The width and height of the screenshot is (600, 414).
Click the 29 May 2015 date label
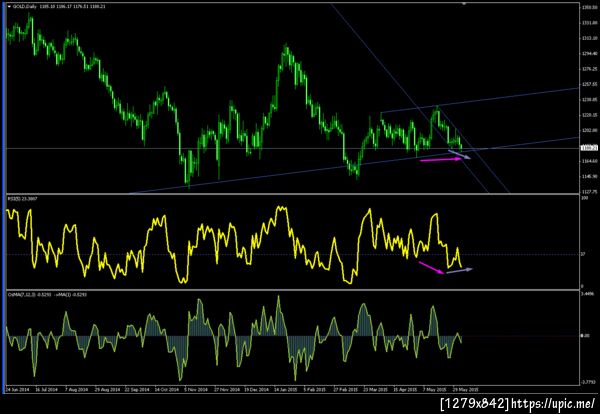(x=466, y=389)
